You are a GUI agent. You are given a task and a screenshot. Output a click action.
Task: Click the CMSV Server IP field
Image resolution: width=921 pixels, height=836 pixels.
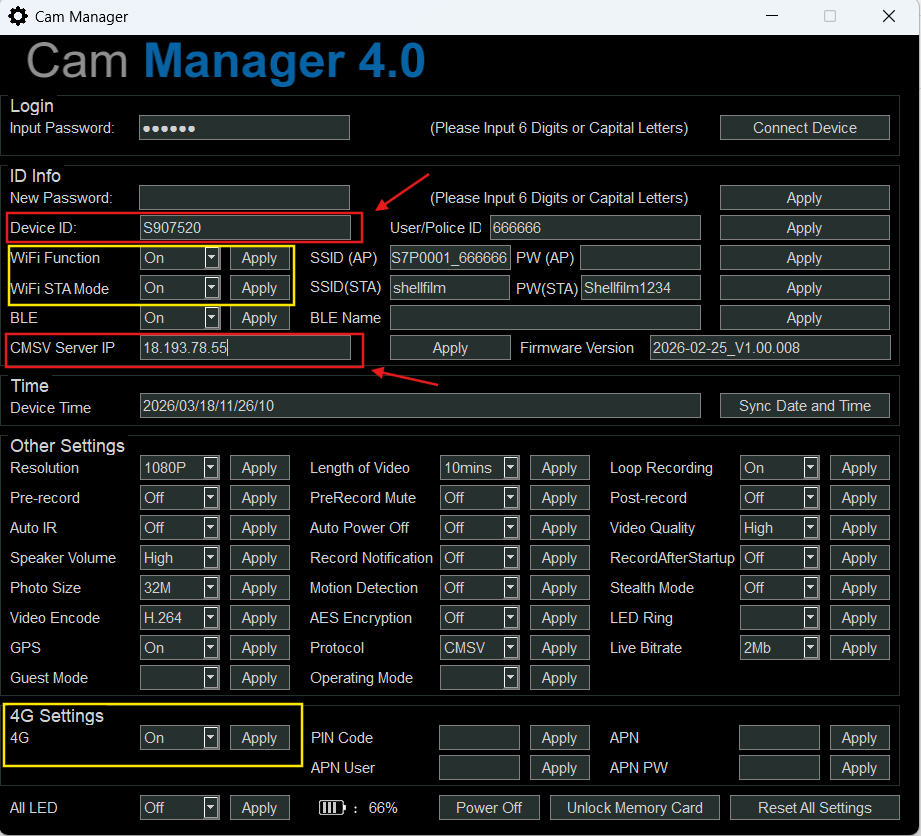pos(246,348)
